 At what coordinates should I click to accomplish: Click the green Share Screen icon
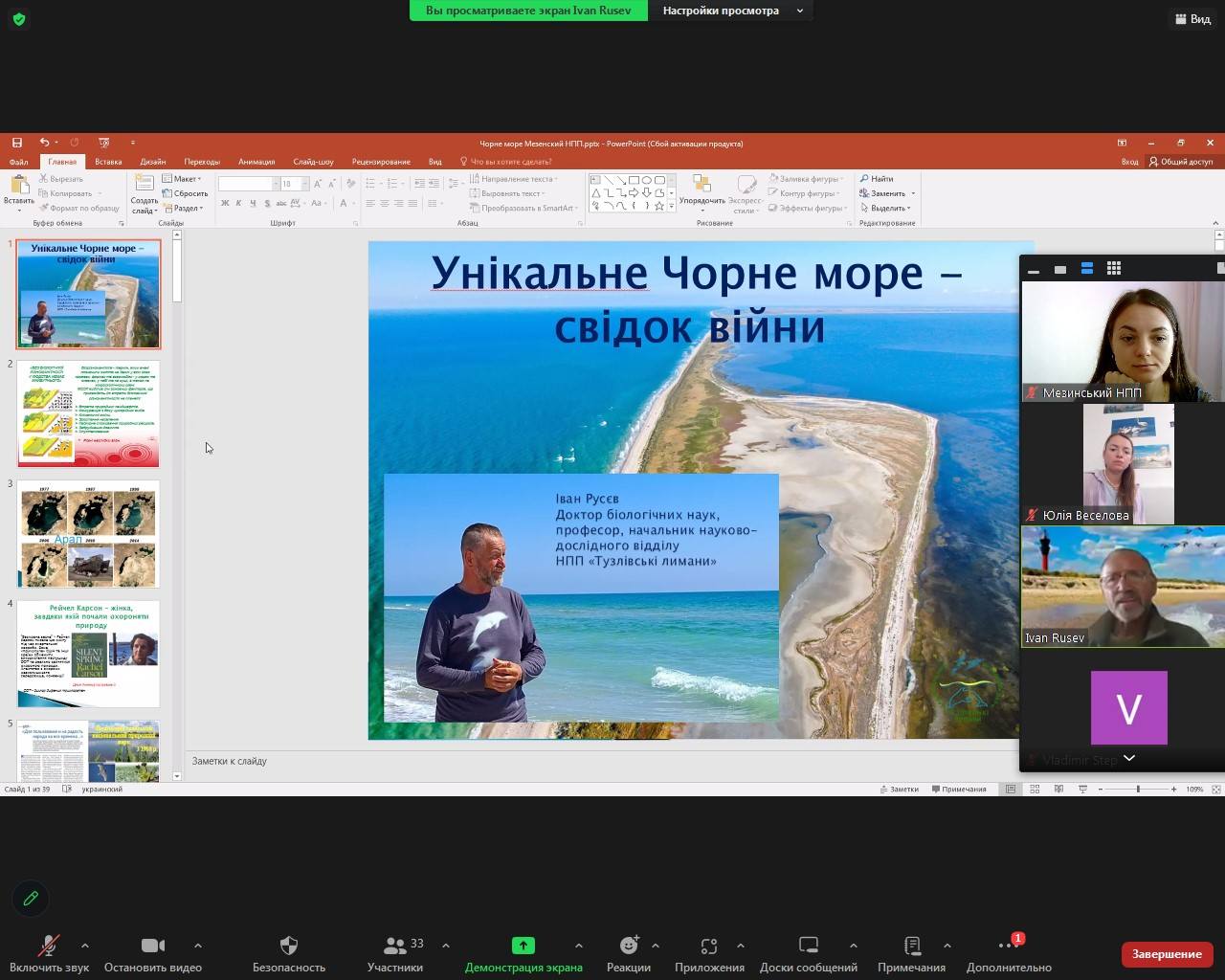click(523, 946)
